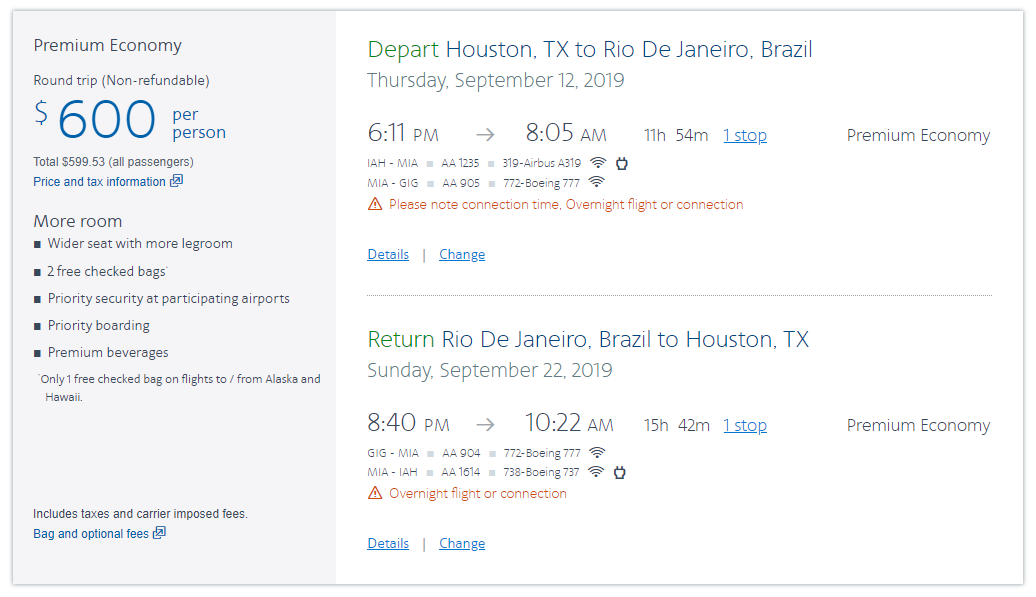Open Bag and optional fees link
The image size is (1036, 597).
click(91, 534)
